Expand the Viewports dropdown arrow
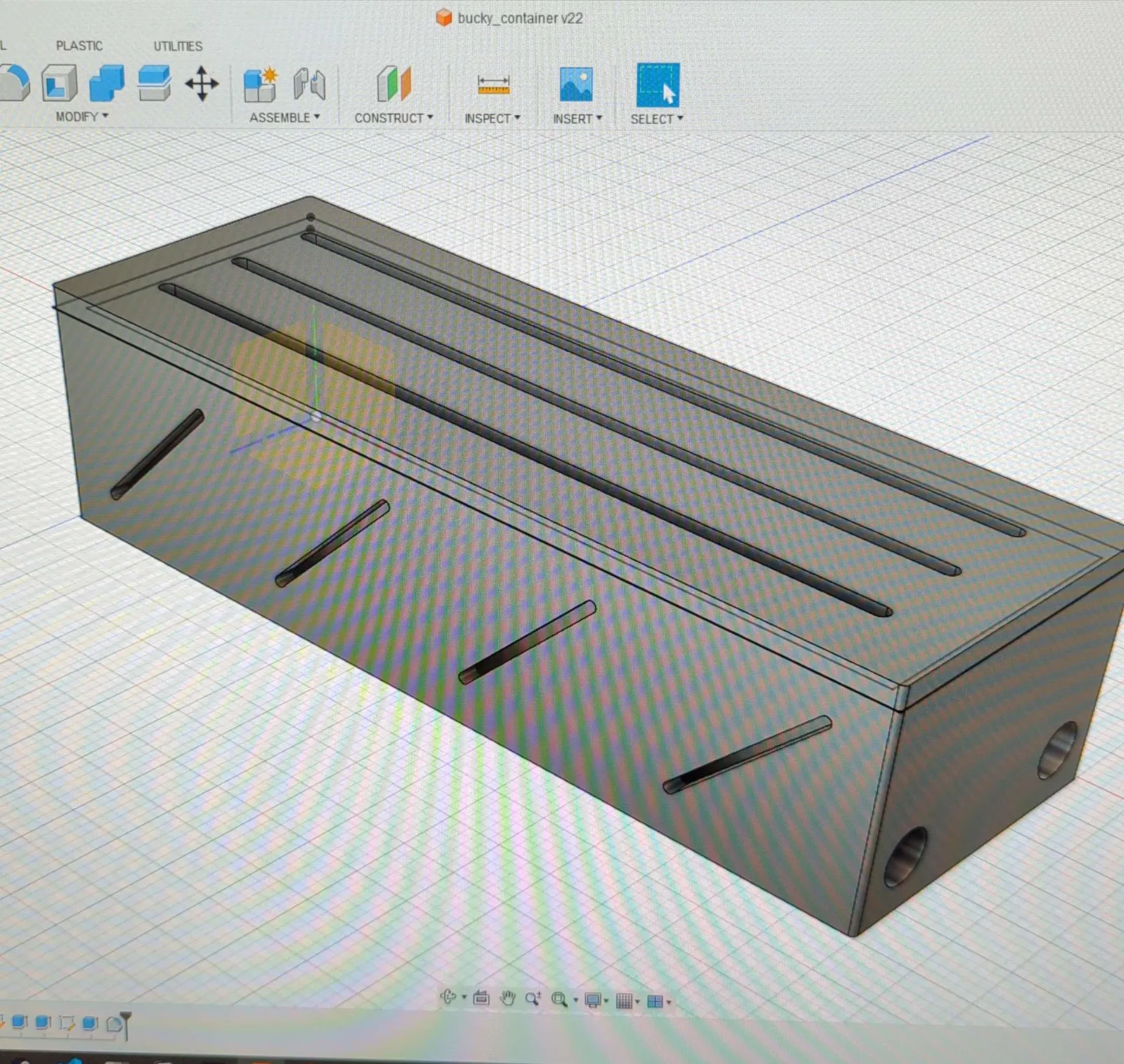This screenshot has height=1064, width=1124. [668, 1002]
